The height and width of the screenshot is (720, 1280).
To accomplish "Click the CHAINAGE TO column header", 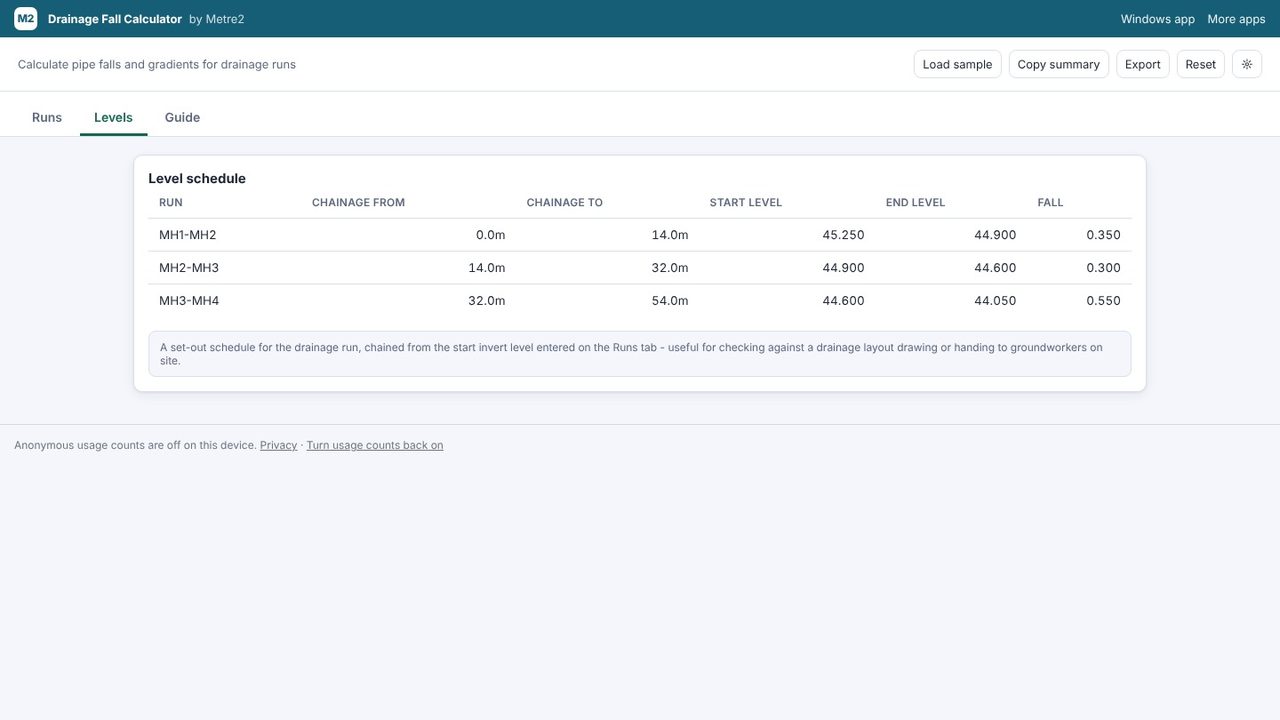I will coord(565,203).
